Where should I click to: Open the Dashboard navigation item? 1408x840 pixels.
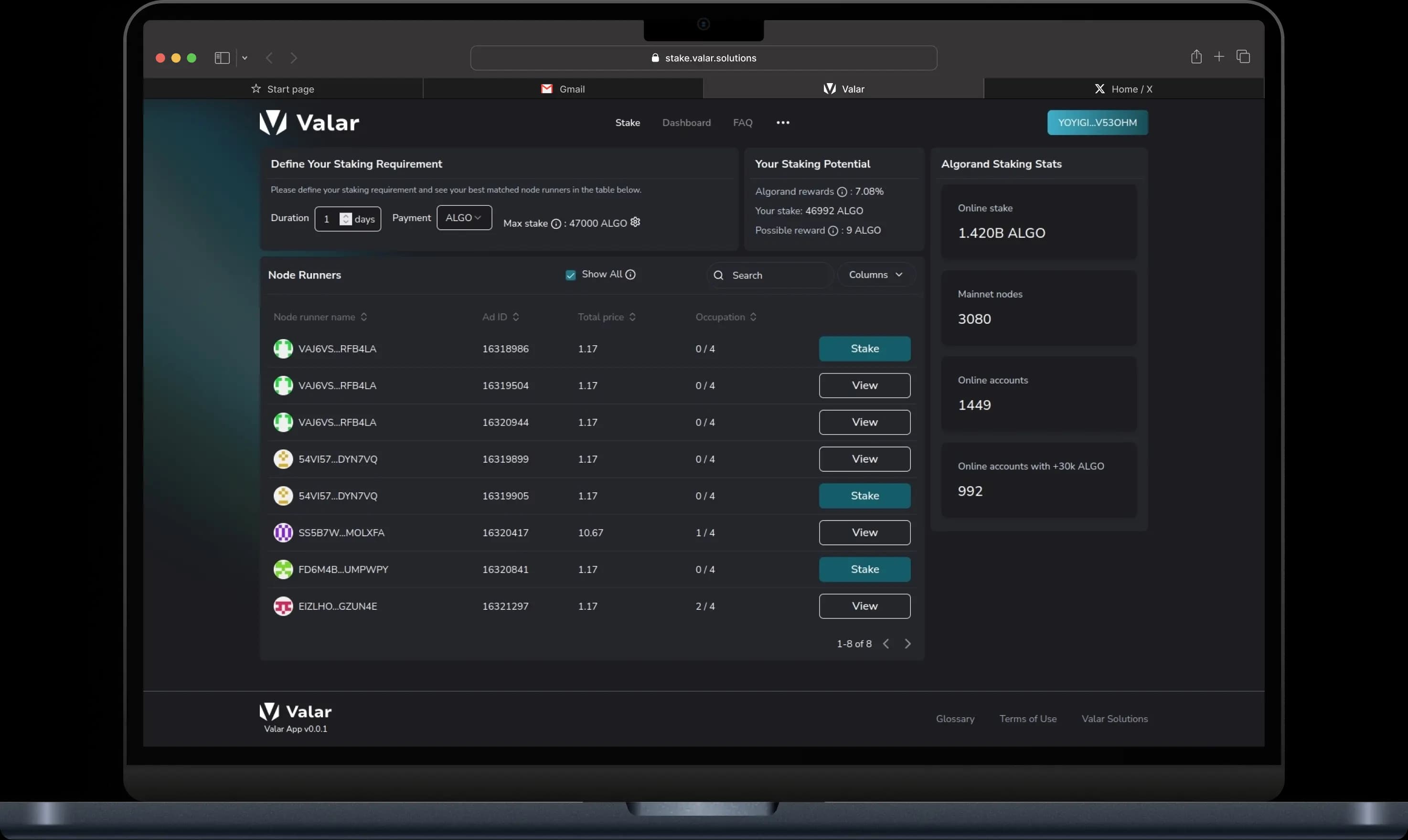687,122
